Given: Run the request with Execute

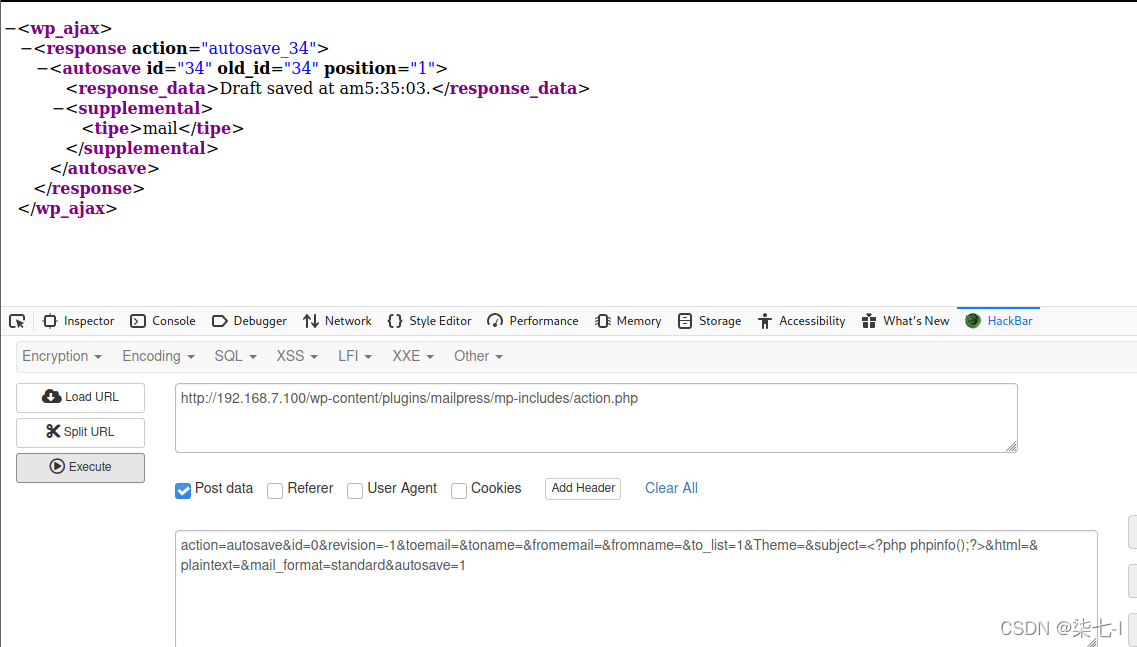Looking at the screenshot, I should coord(80,467).
